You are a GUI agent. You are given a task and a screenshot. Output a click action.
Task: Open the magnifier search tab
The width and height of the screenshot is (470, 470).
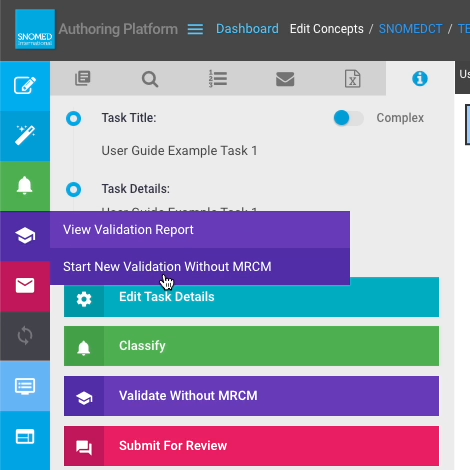click(150, 79)
